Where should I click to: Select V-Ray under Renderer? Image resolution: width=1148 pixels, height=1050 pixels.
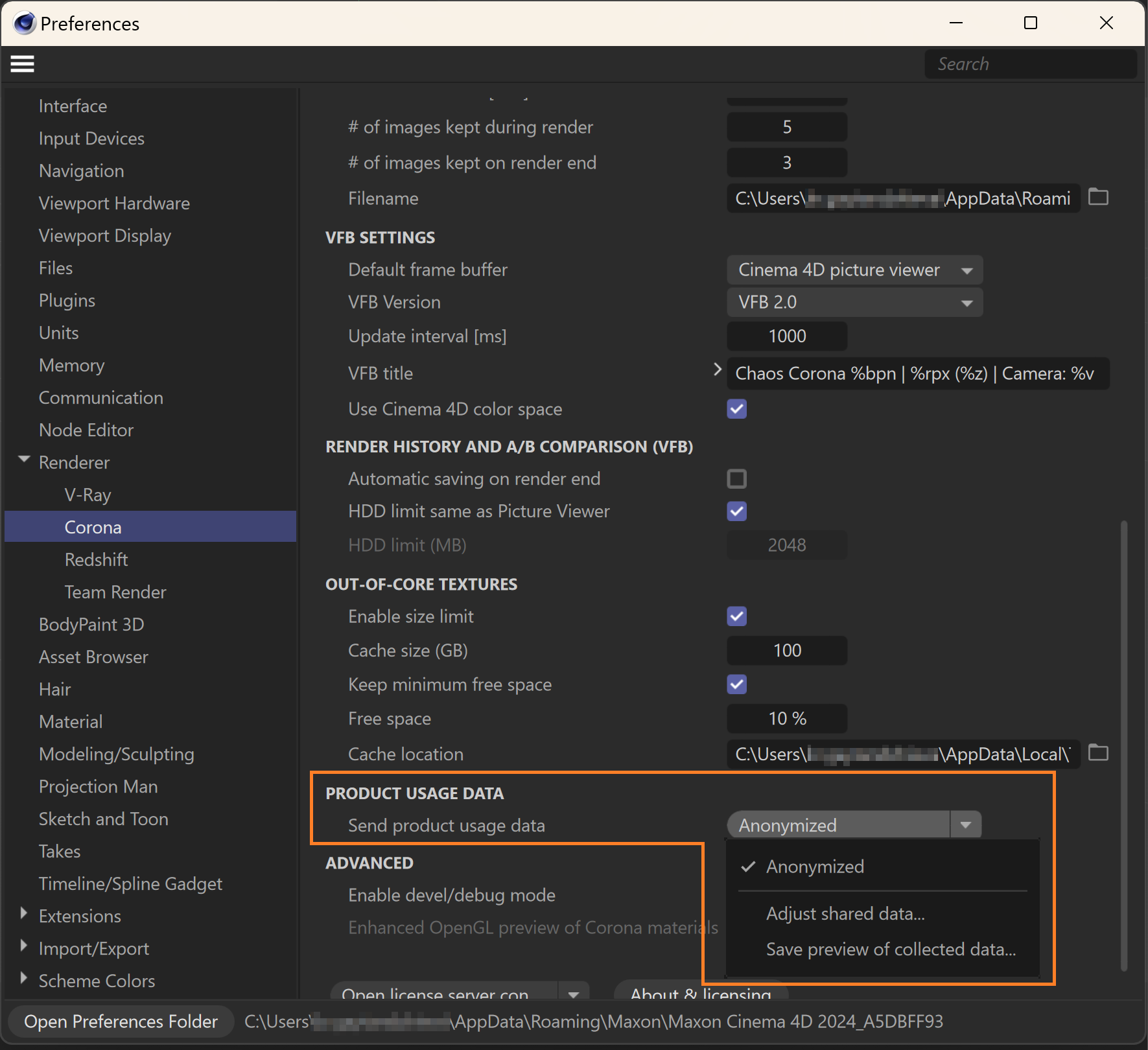pyautogui.click(x=88, y=495)
